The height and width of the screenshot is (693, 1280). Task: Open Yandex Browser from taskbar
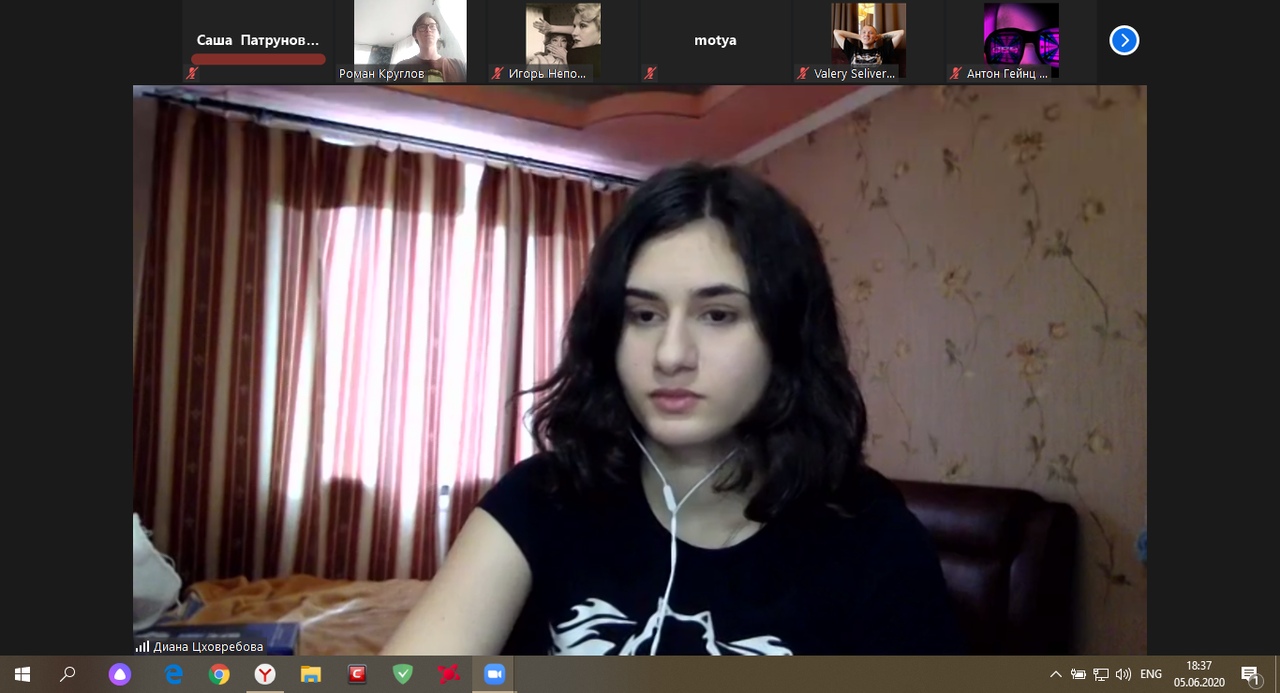[x=265, y=675]
